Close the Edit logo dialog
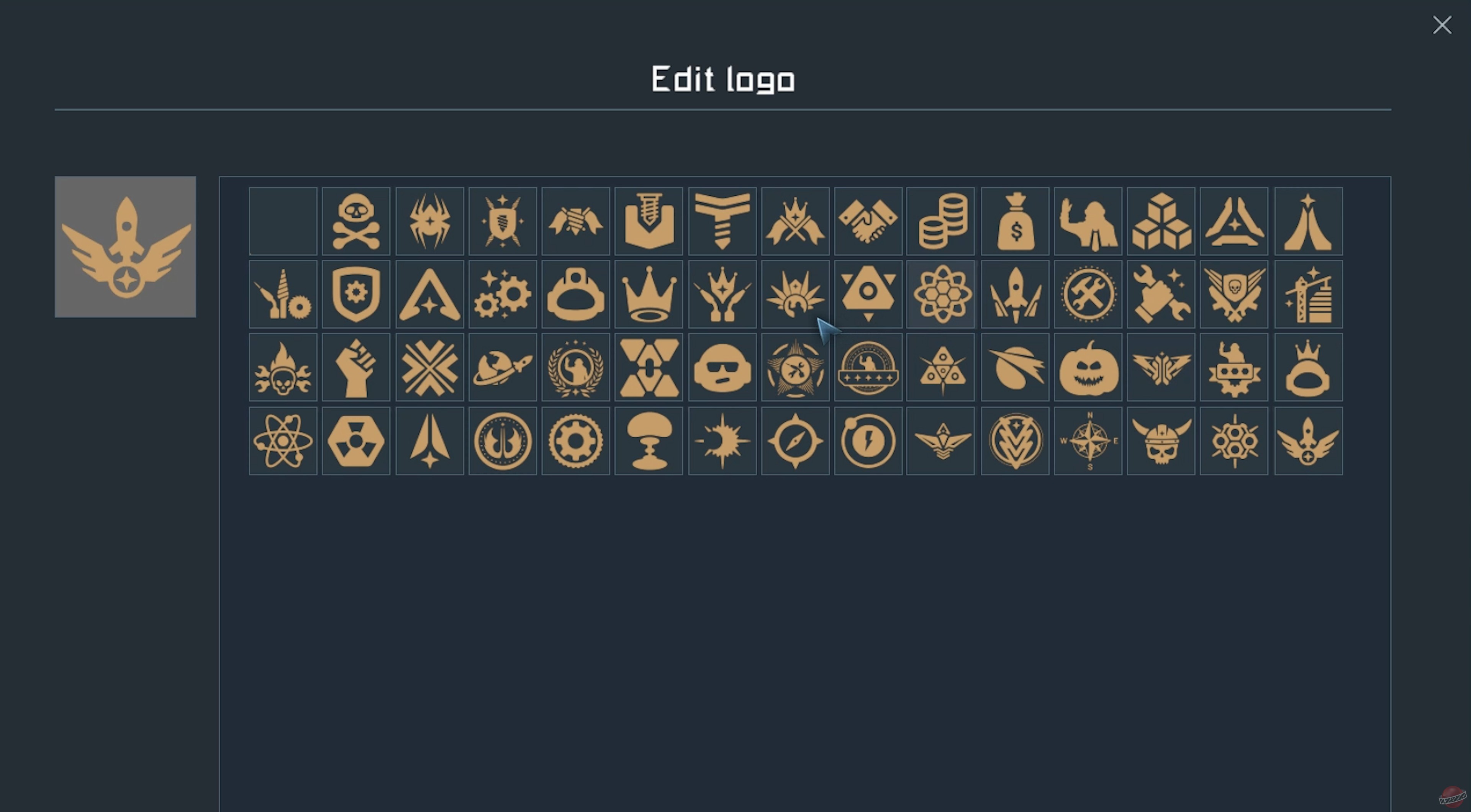1471x812 pixels. (1442, 25)
